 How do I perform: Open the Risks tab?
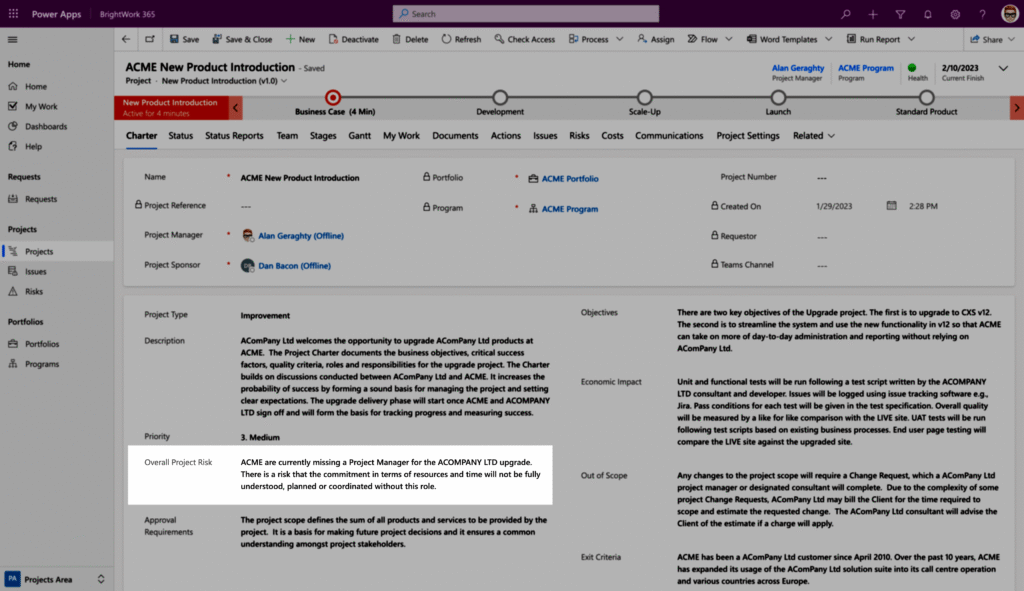point(579,136)
